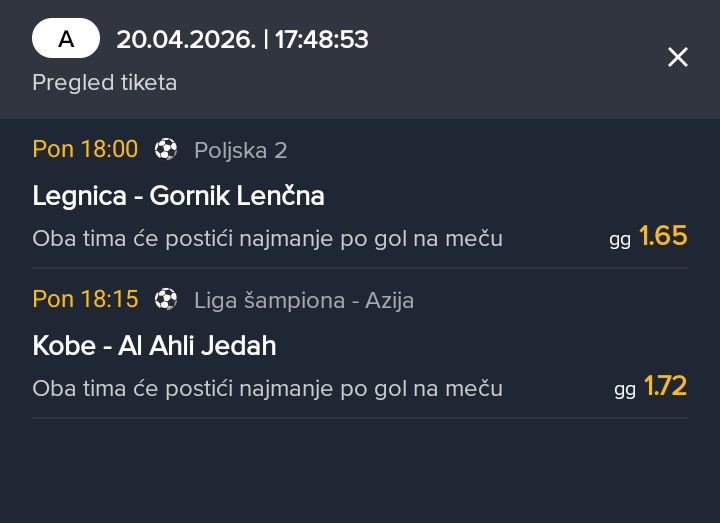Screen dimensions: 720x523
Task: Click the bet description under the Kobe match
Action: (267, 389)
